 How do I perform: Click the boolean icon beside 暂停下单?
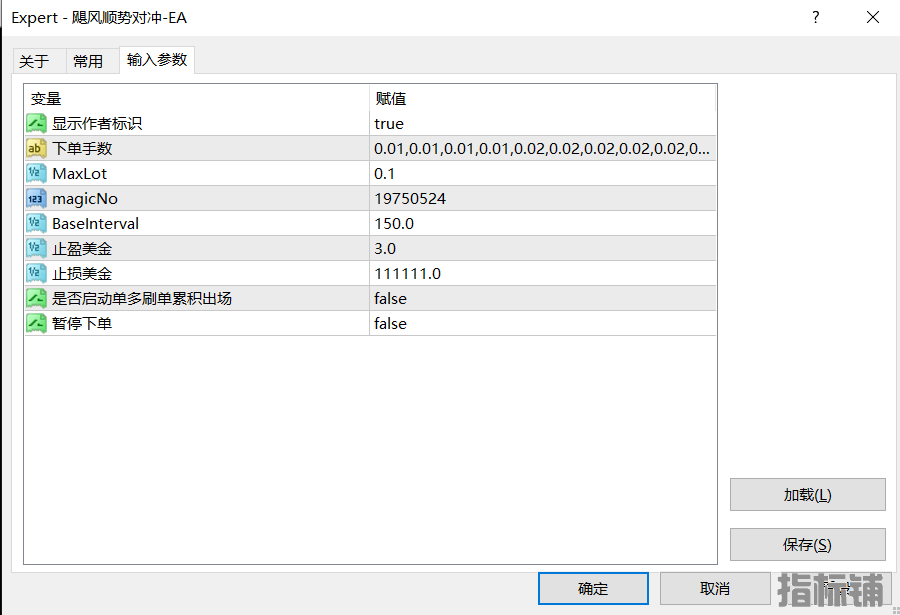[36, 323]
